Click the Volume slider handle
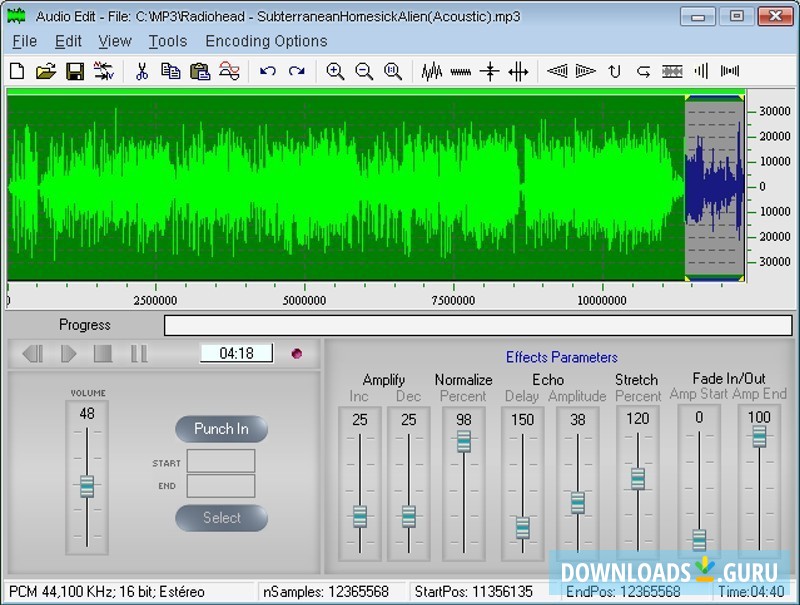This screenshot has width=800, height=605. pyautogui.click(x=87, y=486)
